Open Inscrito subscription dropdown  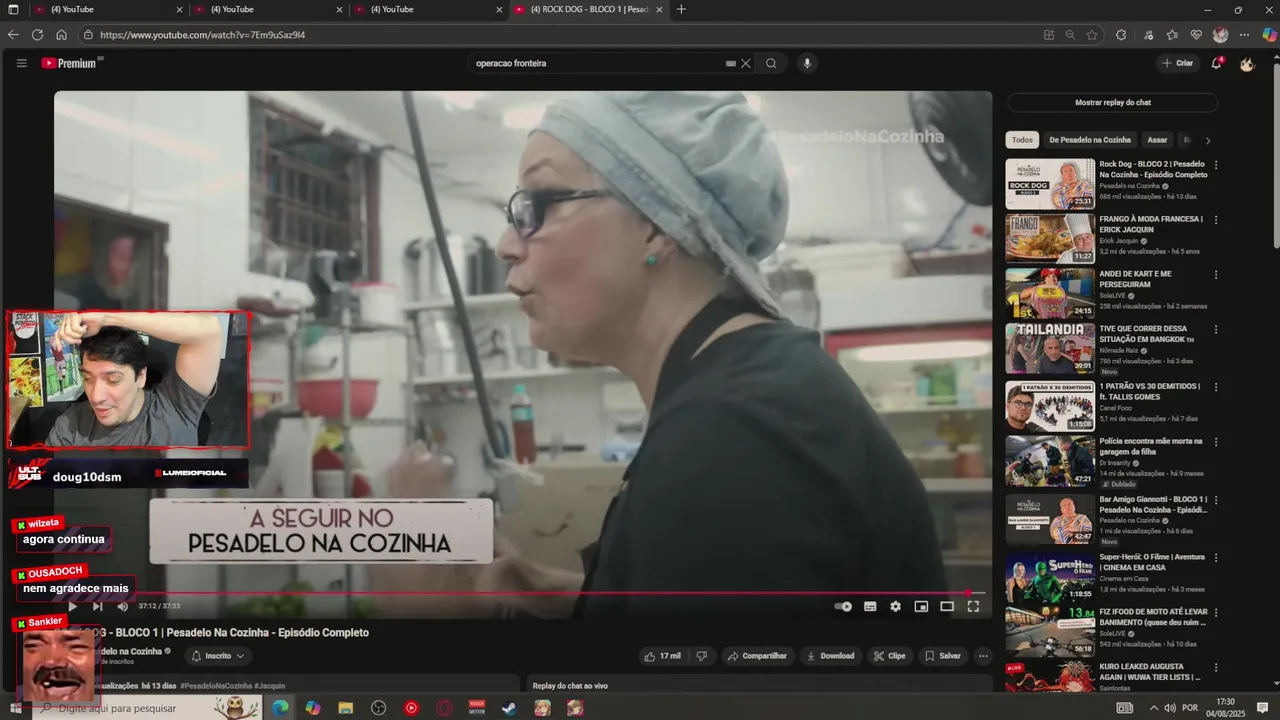218,656
